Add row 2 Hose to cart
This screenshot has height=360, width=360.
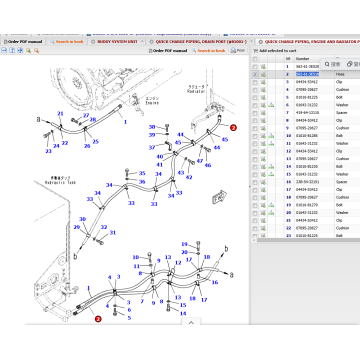[263, 74]
